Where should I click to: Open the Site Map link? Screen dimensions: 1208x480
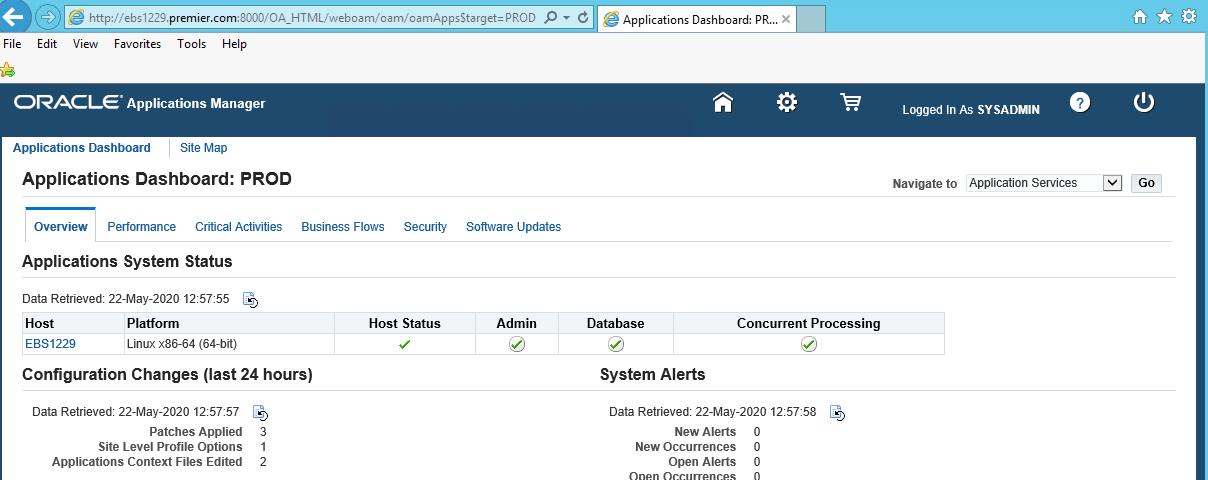coord(203,148)
